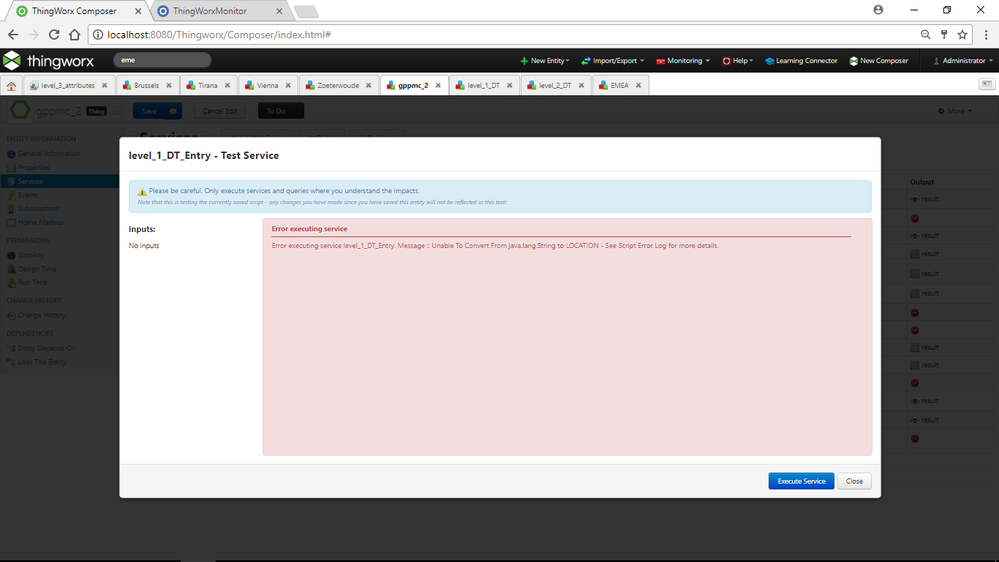Image resolution: width=999 pixels, height=562 pixels.
Task: Open browser home page
Action: 75,34
